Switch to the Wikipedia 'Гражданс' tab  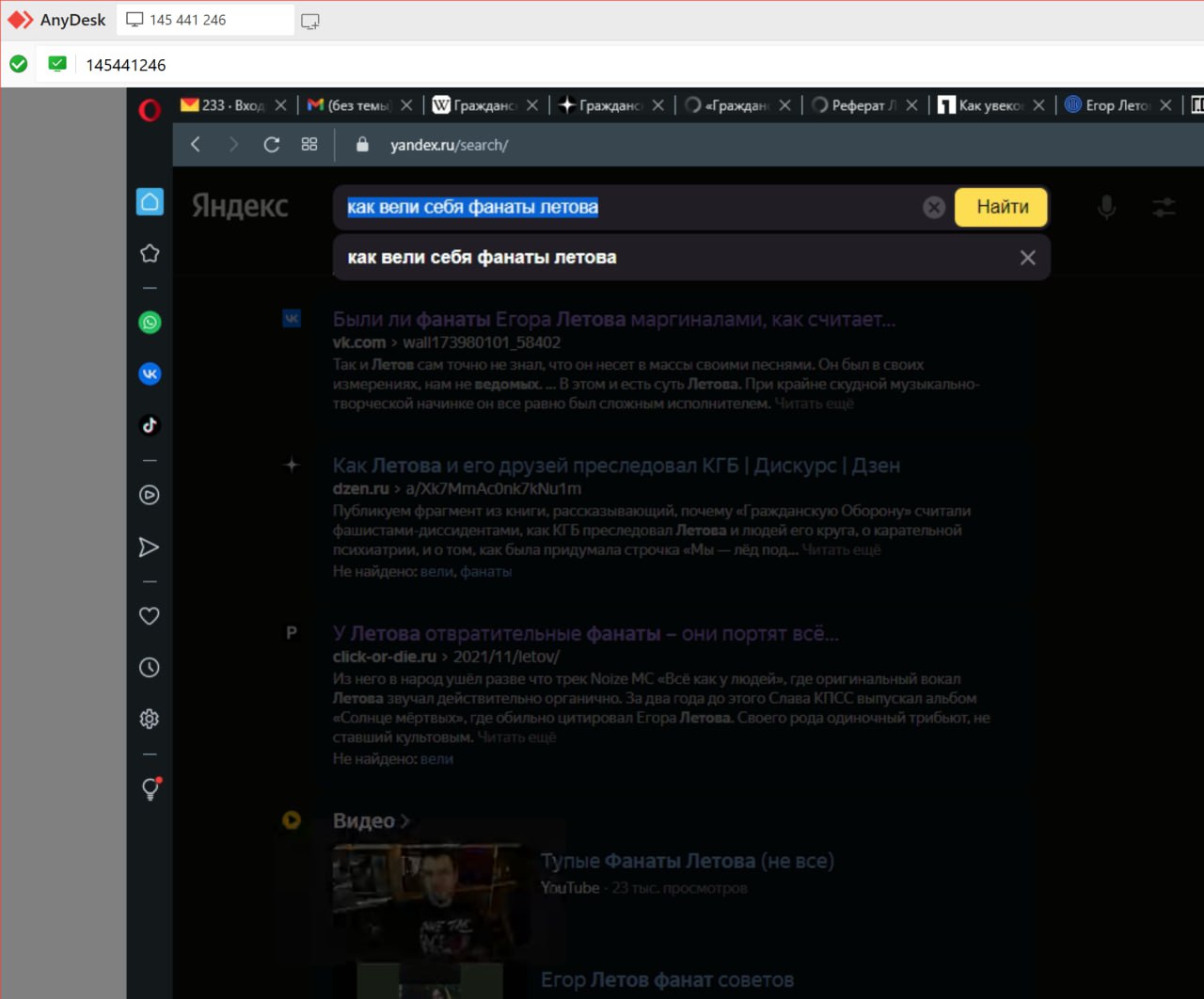475,105
